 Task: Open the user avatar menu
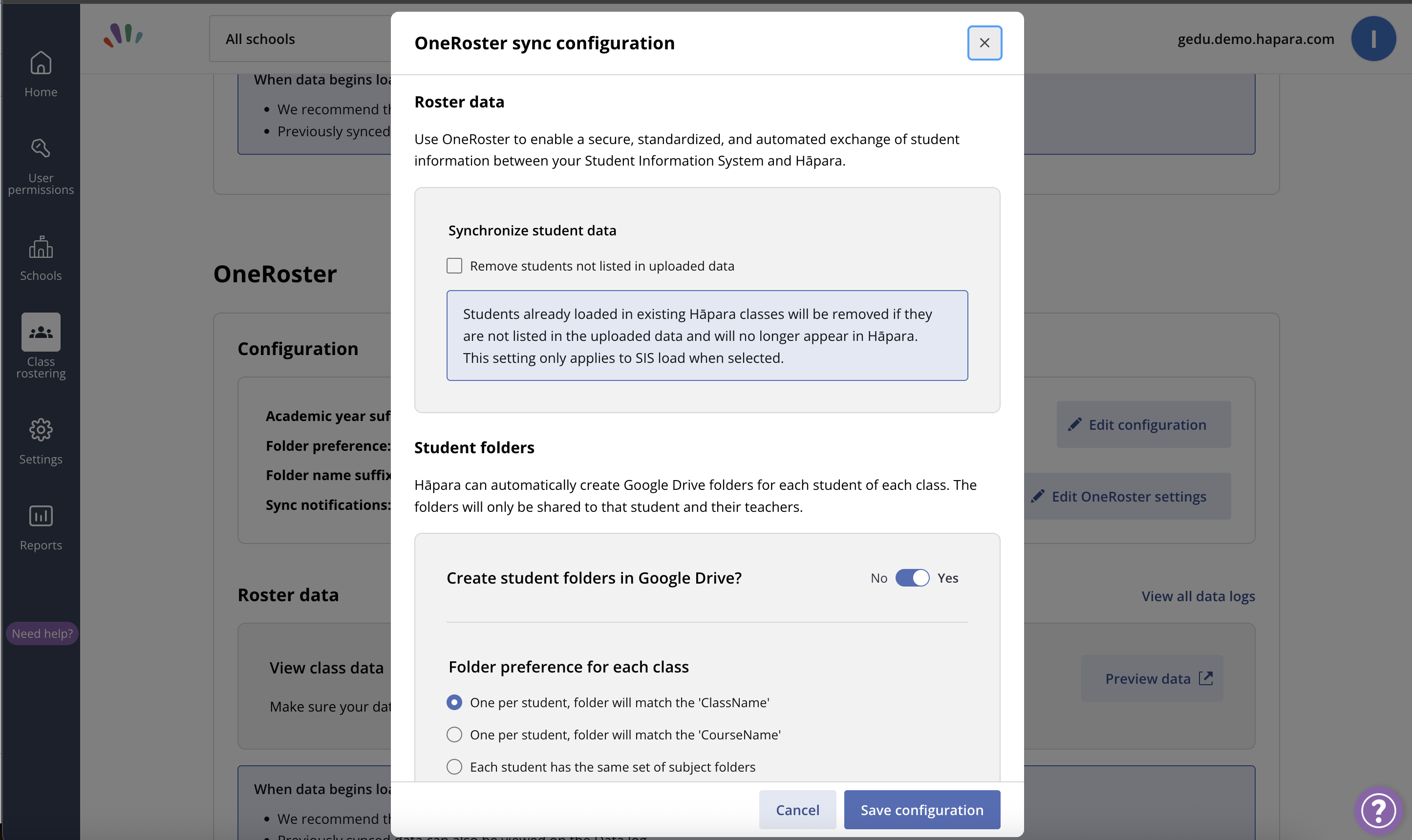click(x=1373, y=39)
